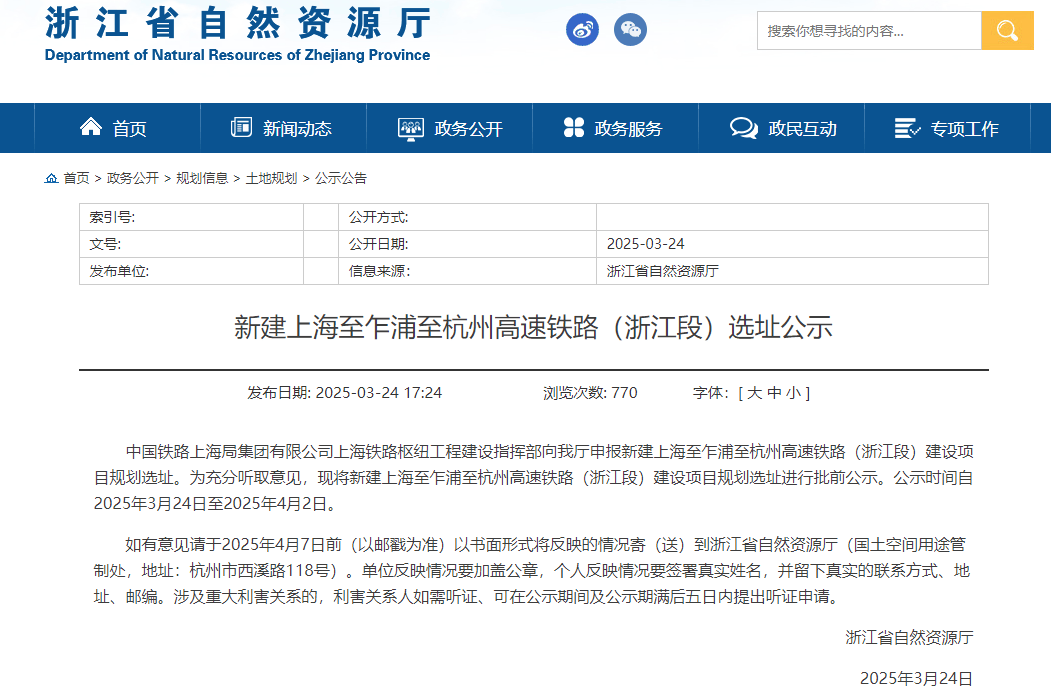Open the WeChat social icon
This screenshot has height=695, width=1051.
click(630, 30)
